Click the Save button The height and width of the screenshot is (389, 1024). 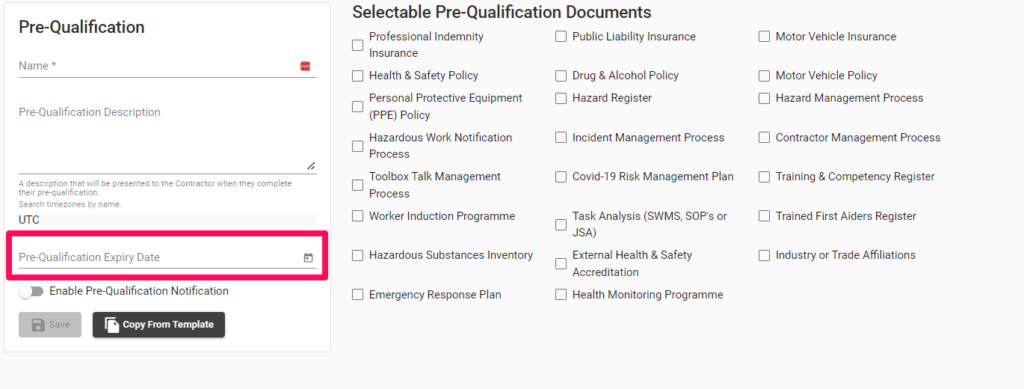(x=50, y=324)
